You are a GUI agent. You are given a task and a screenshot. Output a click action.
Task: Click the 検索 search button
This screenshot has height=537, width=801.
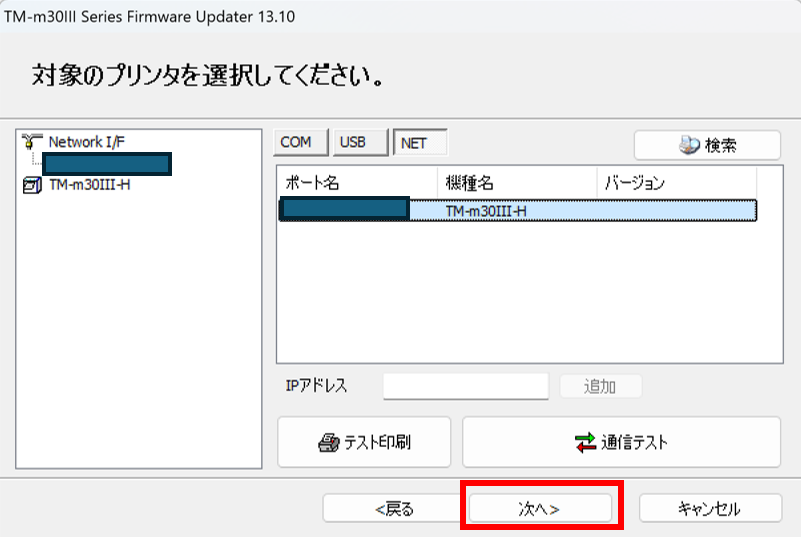[707, 146]
